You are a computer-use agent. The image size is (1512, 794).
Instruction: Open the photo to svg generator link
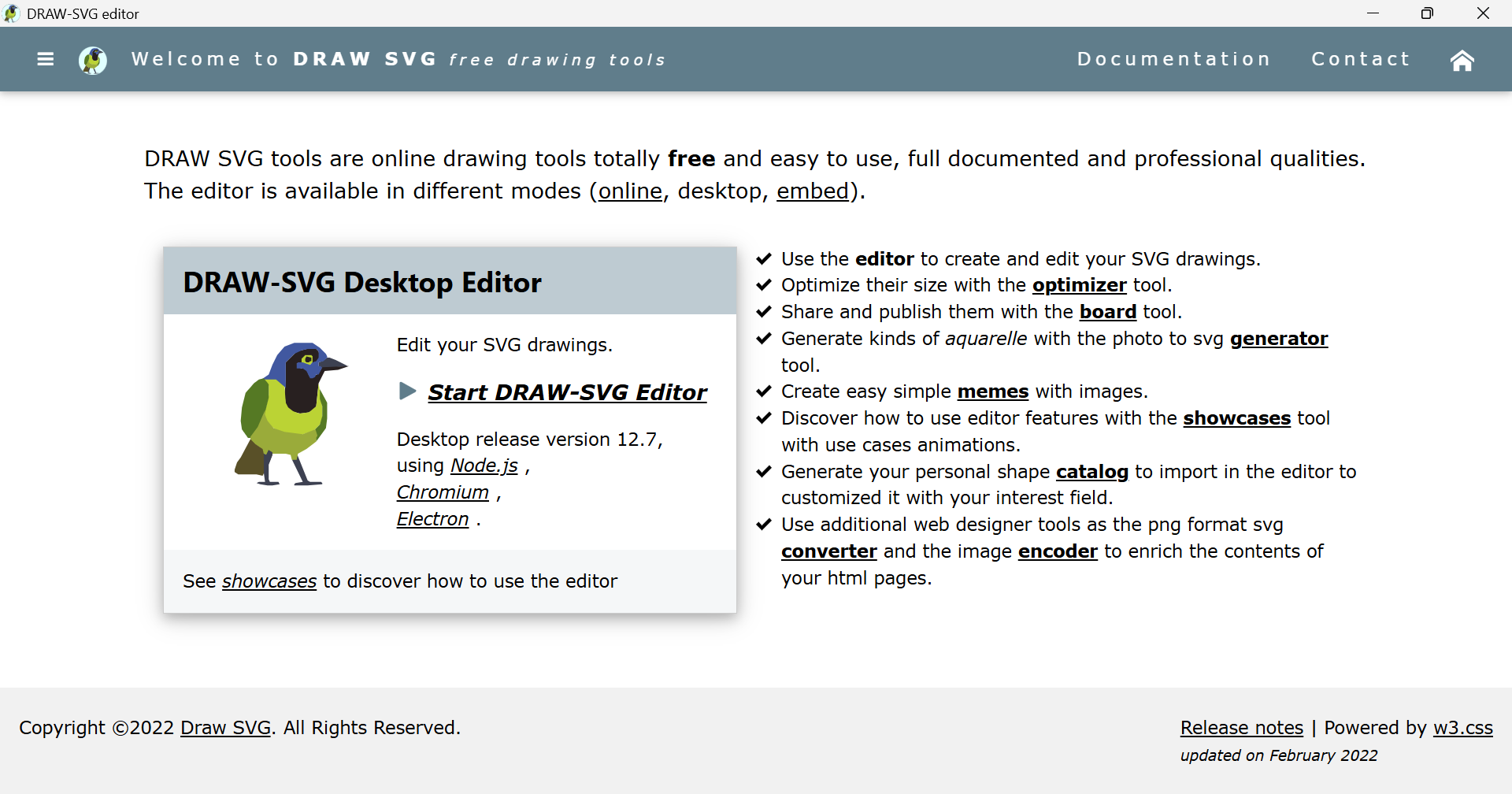coord(1278,338)
